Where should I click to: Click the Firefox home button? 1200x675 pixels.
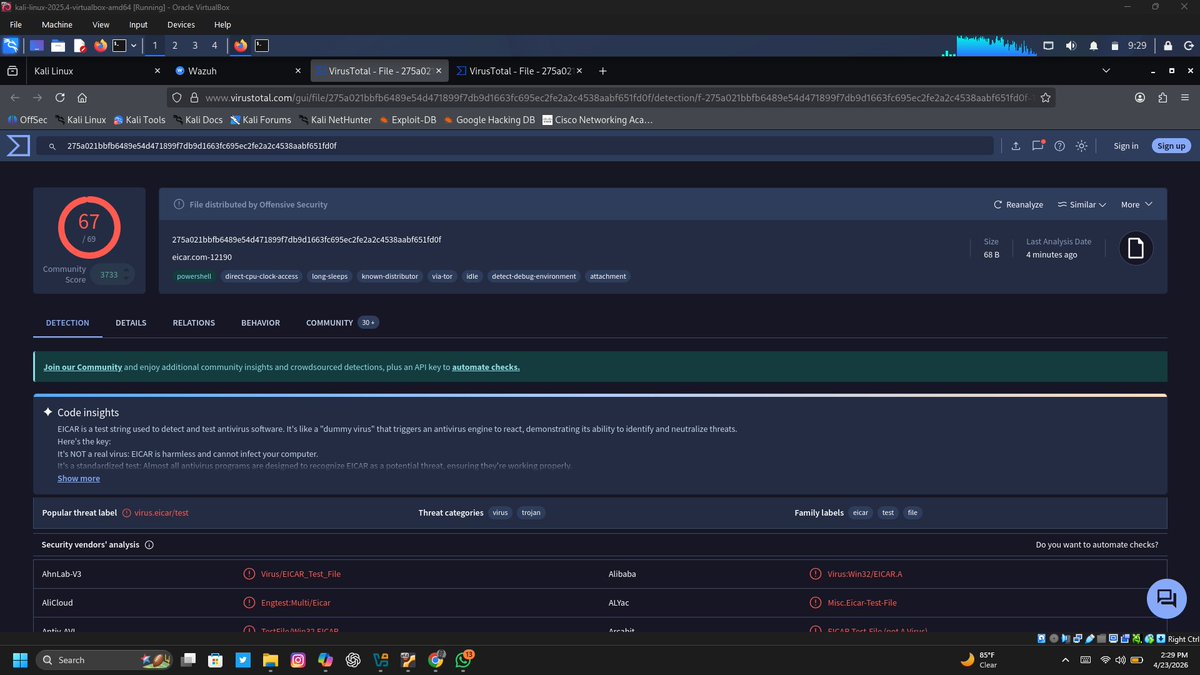(x=82, y=98)
